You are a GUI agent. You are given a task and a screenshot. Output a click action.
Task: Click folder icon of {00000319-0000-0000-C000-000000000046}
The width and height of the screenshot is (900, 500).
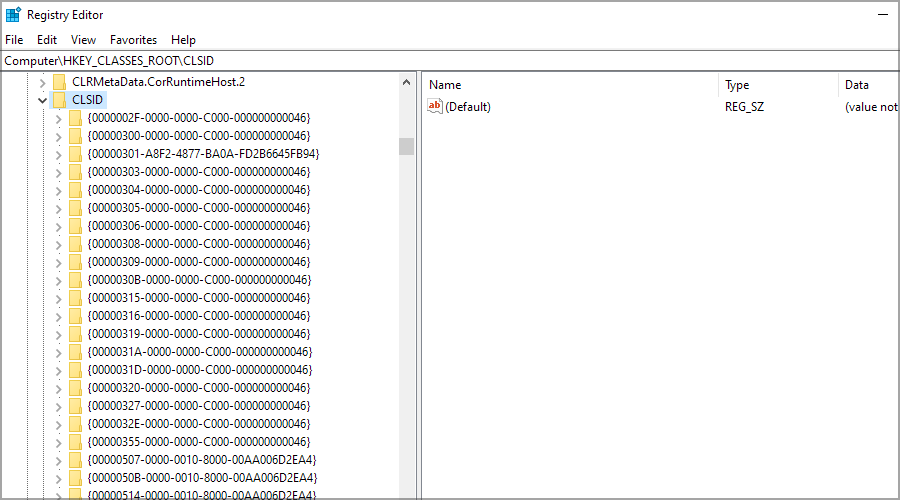[x=75, y=334]
